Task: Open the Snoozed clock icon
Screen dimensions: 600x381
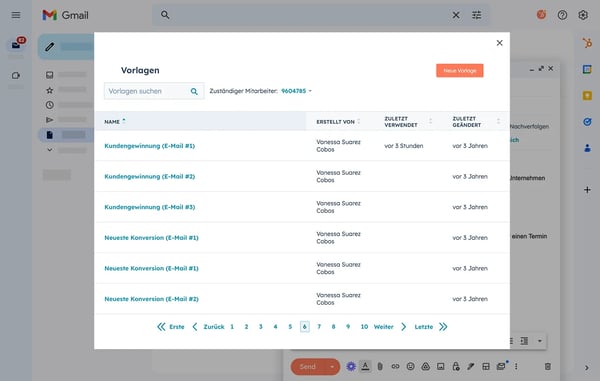Action: (x=50, y=105)
